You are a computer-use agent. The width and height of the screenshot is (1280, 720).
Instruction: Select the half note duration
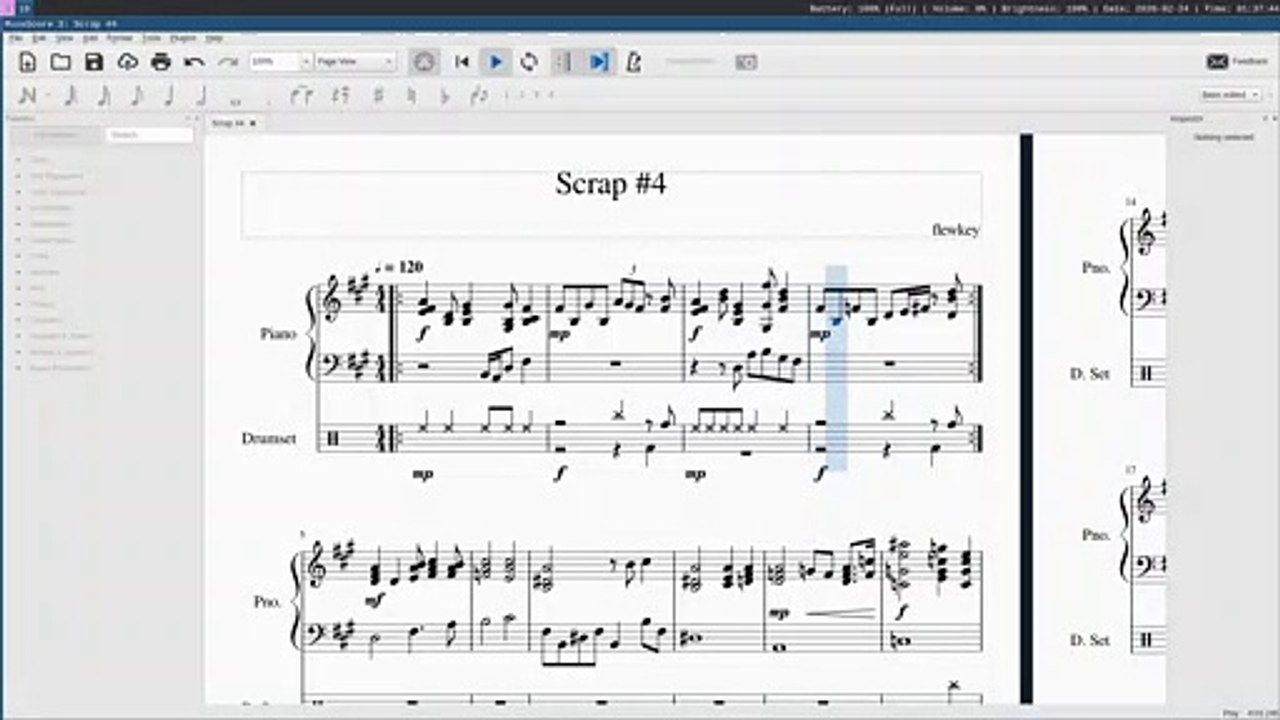pyautogui.click(x=202, y=96)
